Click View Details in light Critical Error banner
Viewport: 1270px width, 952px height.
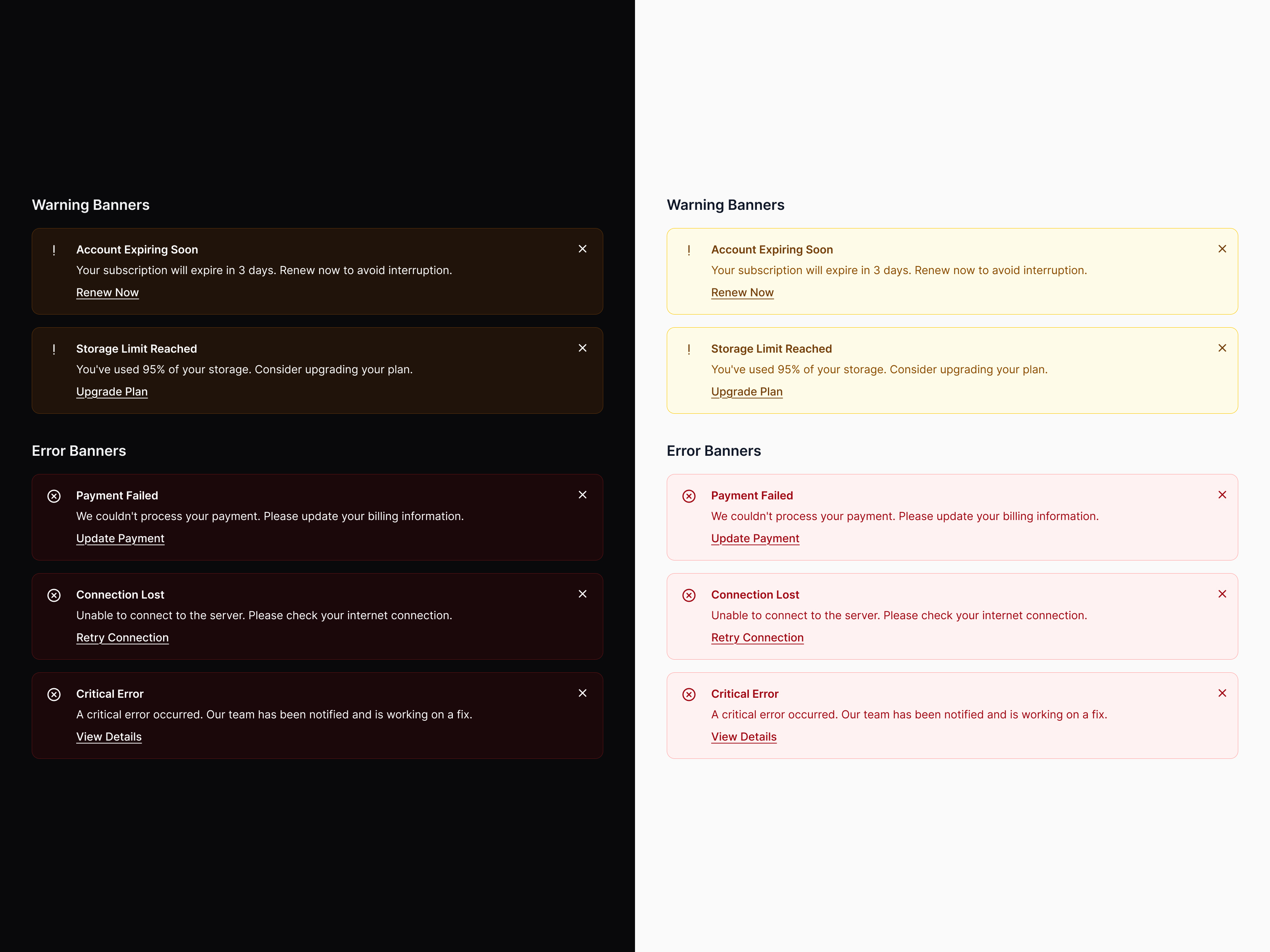click(743, 737)
